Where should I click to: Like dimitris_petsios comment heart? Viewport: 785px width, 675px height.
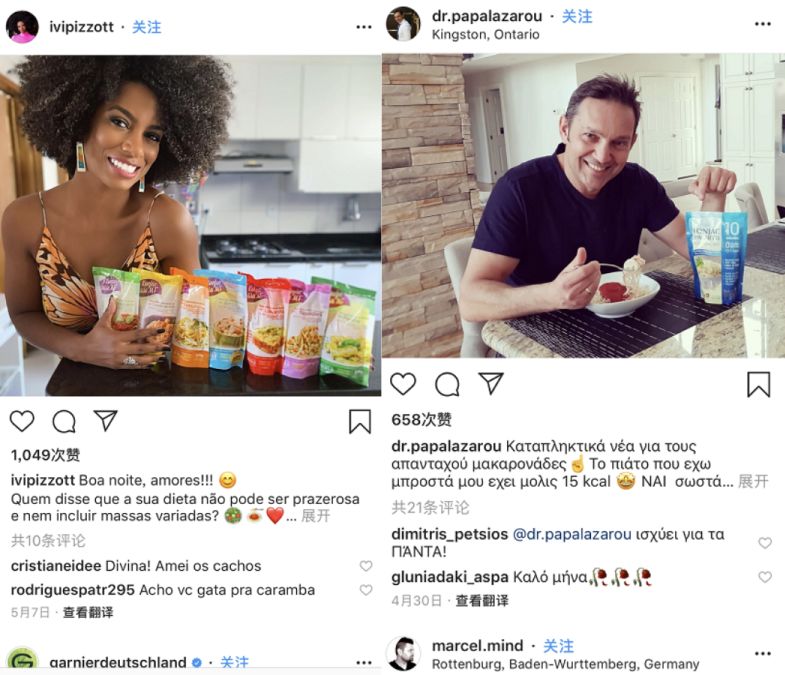[764, 543]
